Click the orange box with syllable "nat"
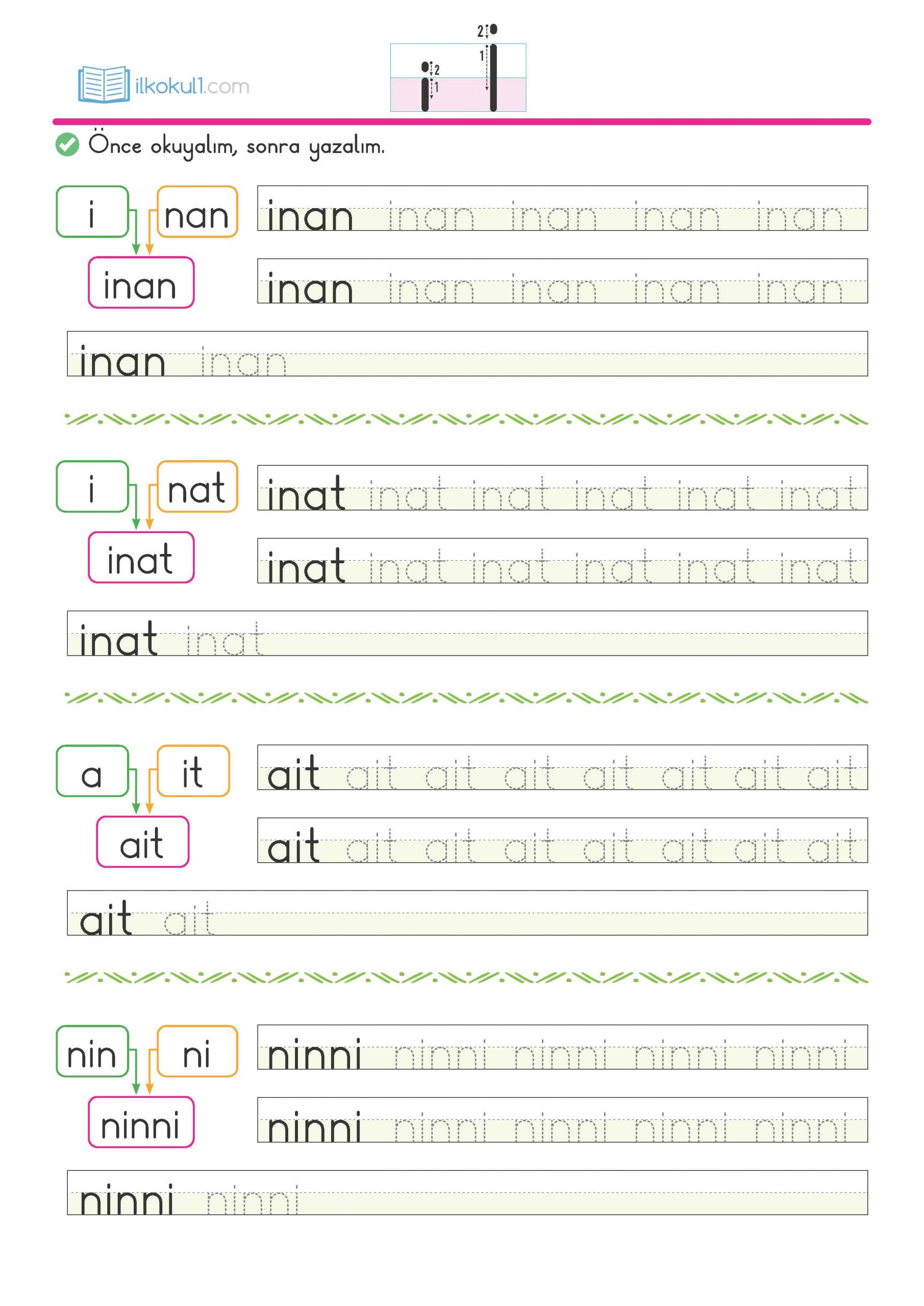The image size is (924, 1306). [x=197, y=486]
